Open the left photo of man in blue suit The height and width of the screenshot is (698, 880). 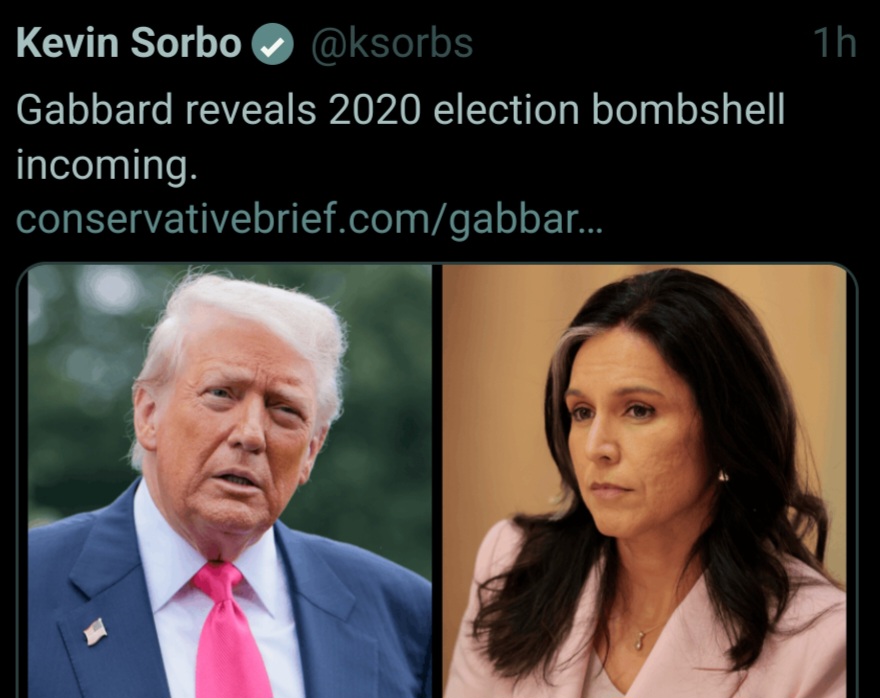(230, 481)
